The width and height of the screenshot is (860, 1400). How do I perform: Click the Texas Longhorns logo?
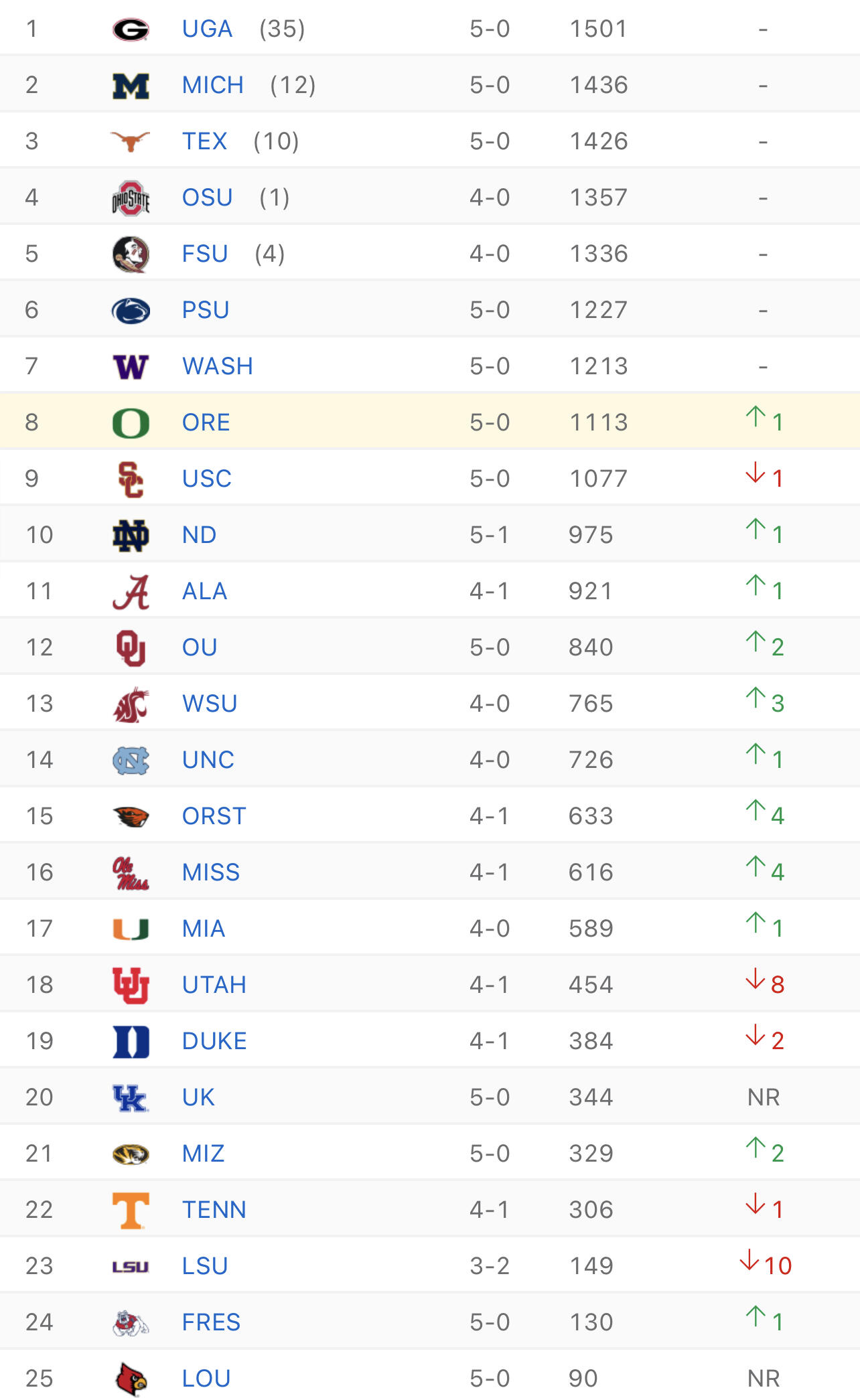[x=131, y=141]
